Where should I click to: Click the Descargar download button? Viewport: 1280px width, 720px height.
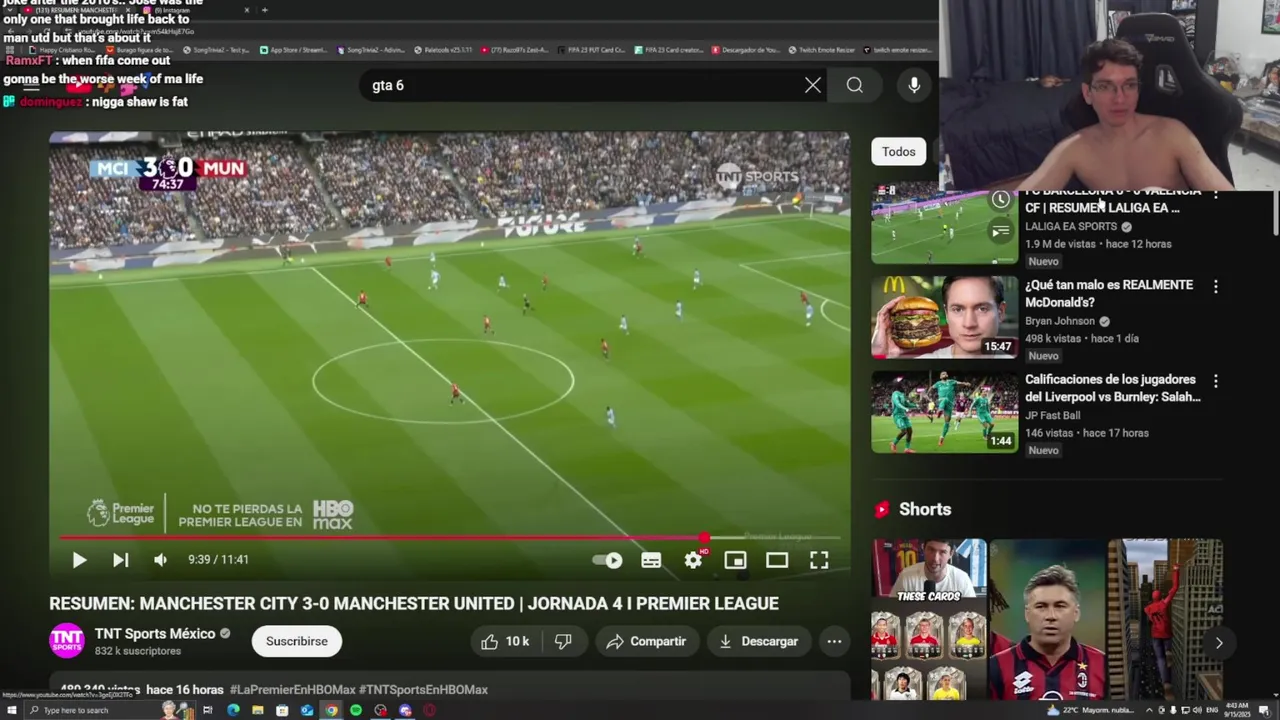coord(758,641)
